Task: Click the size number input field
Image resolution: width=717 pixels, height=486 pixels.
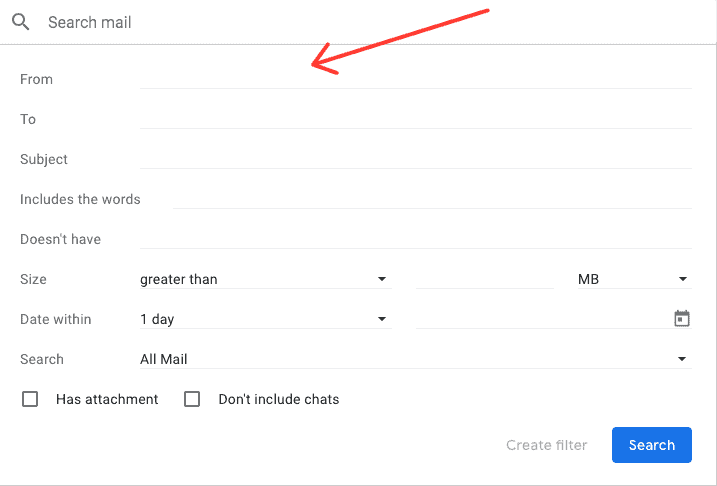Action: pos(484,279)
